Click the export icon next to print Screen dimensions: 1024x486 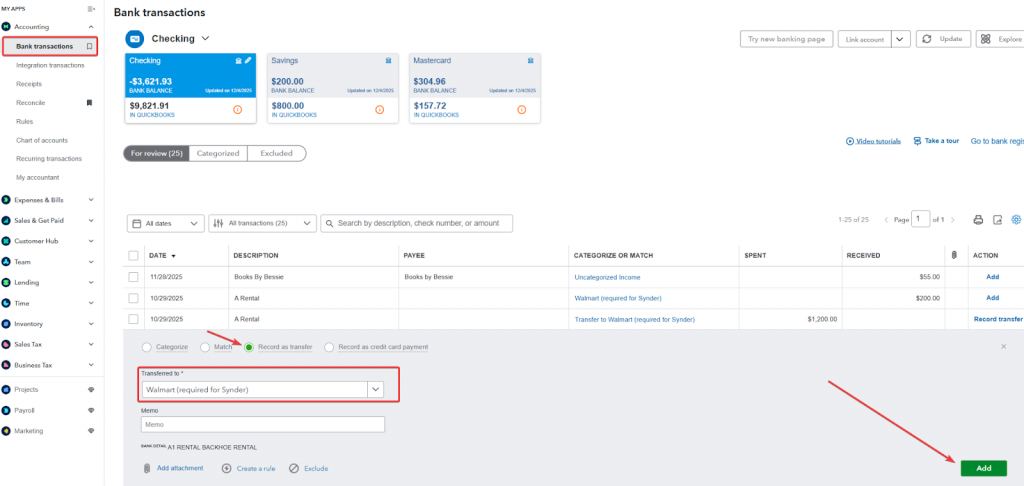(x=998, y=220)
